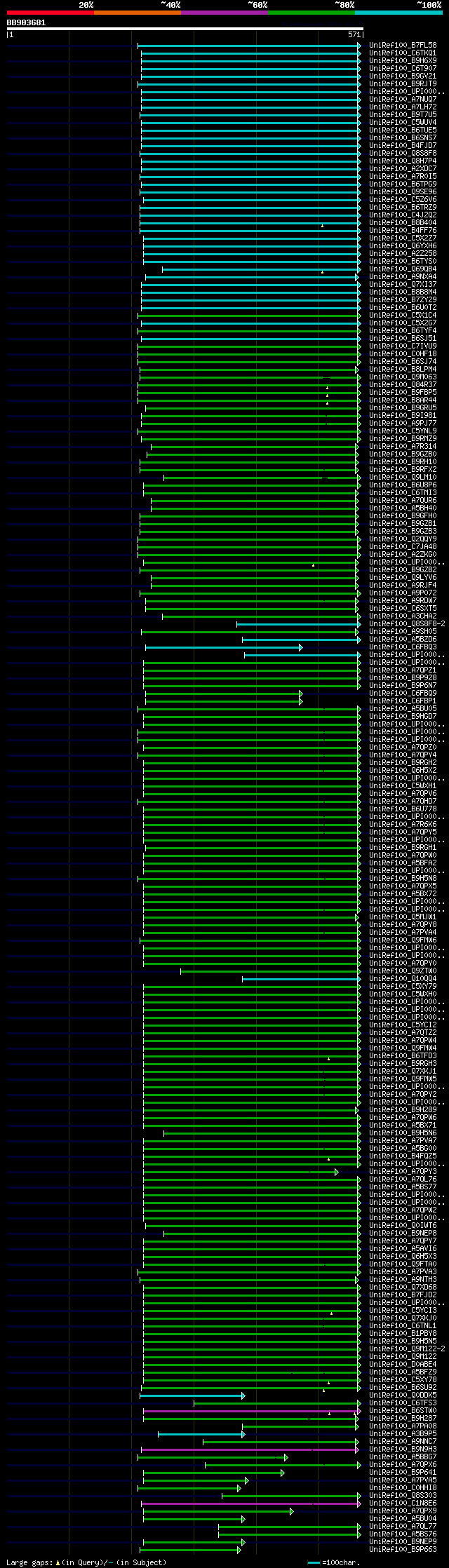This screenshot has width=449, height=1568.
Task: Click the last hit UniRef100_B9P663
Action: click(403, 1550)
